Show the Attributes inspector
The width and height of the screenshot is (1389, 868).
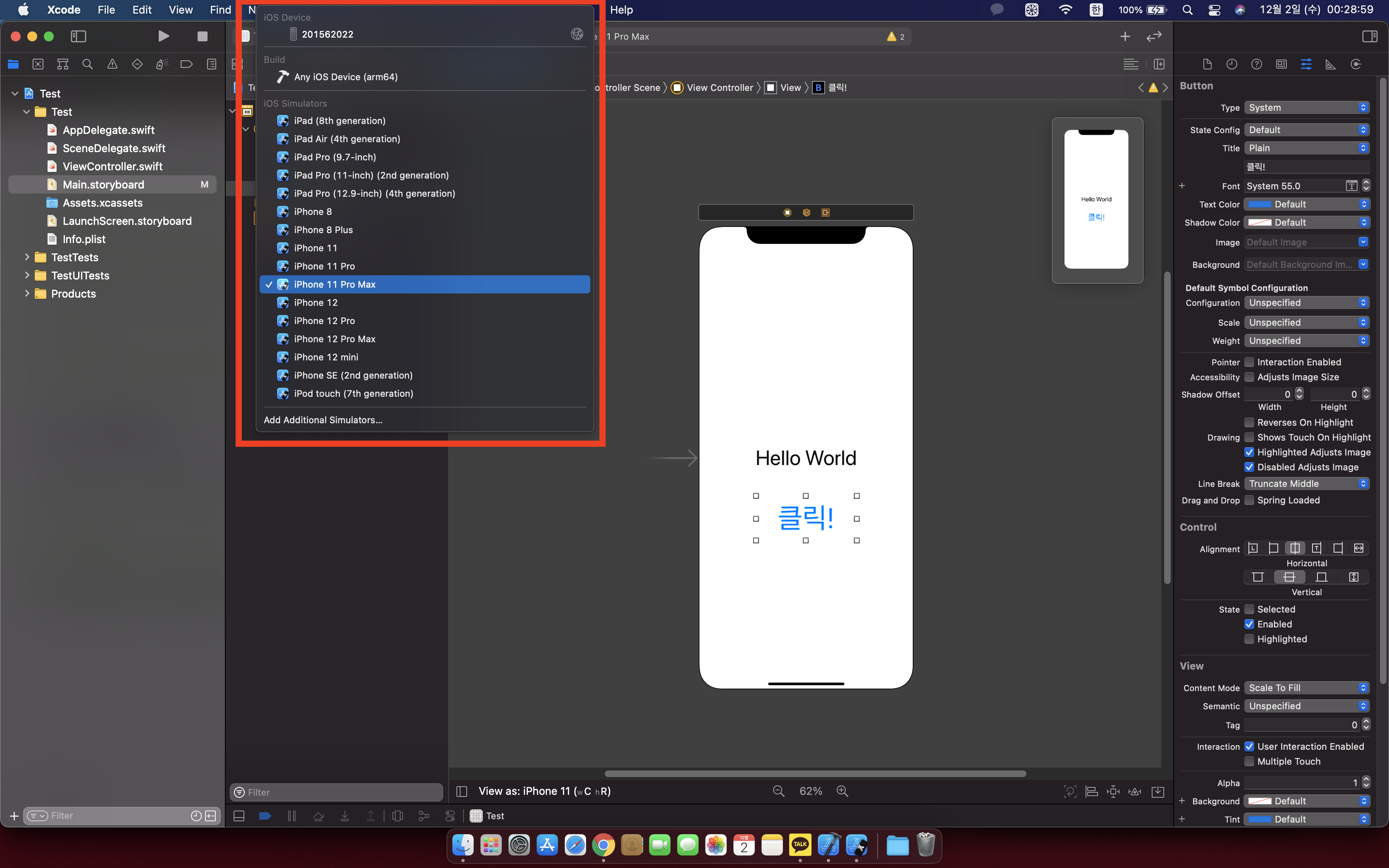click(x=1306, y=64)
